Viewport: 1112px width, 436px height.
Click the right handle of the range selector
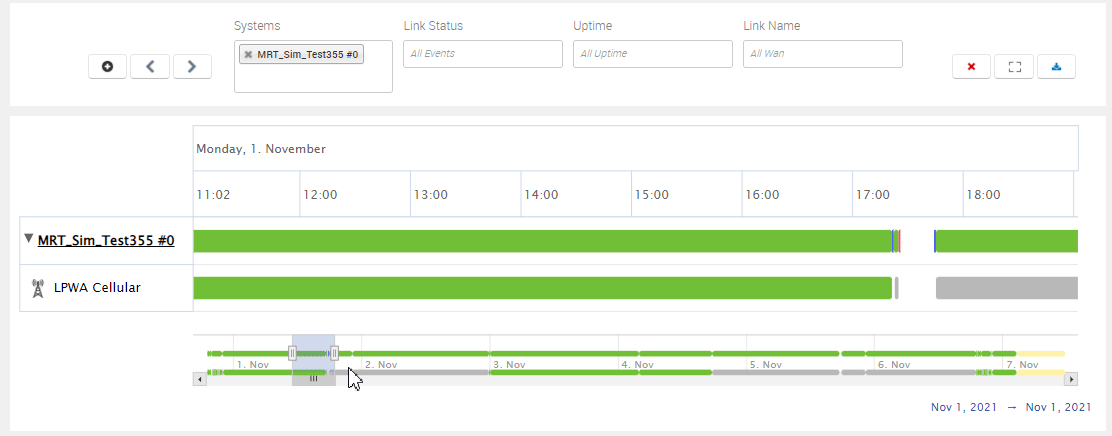(x=334, y=353)
